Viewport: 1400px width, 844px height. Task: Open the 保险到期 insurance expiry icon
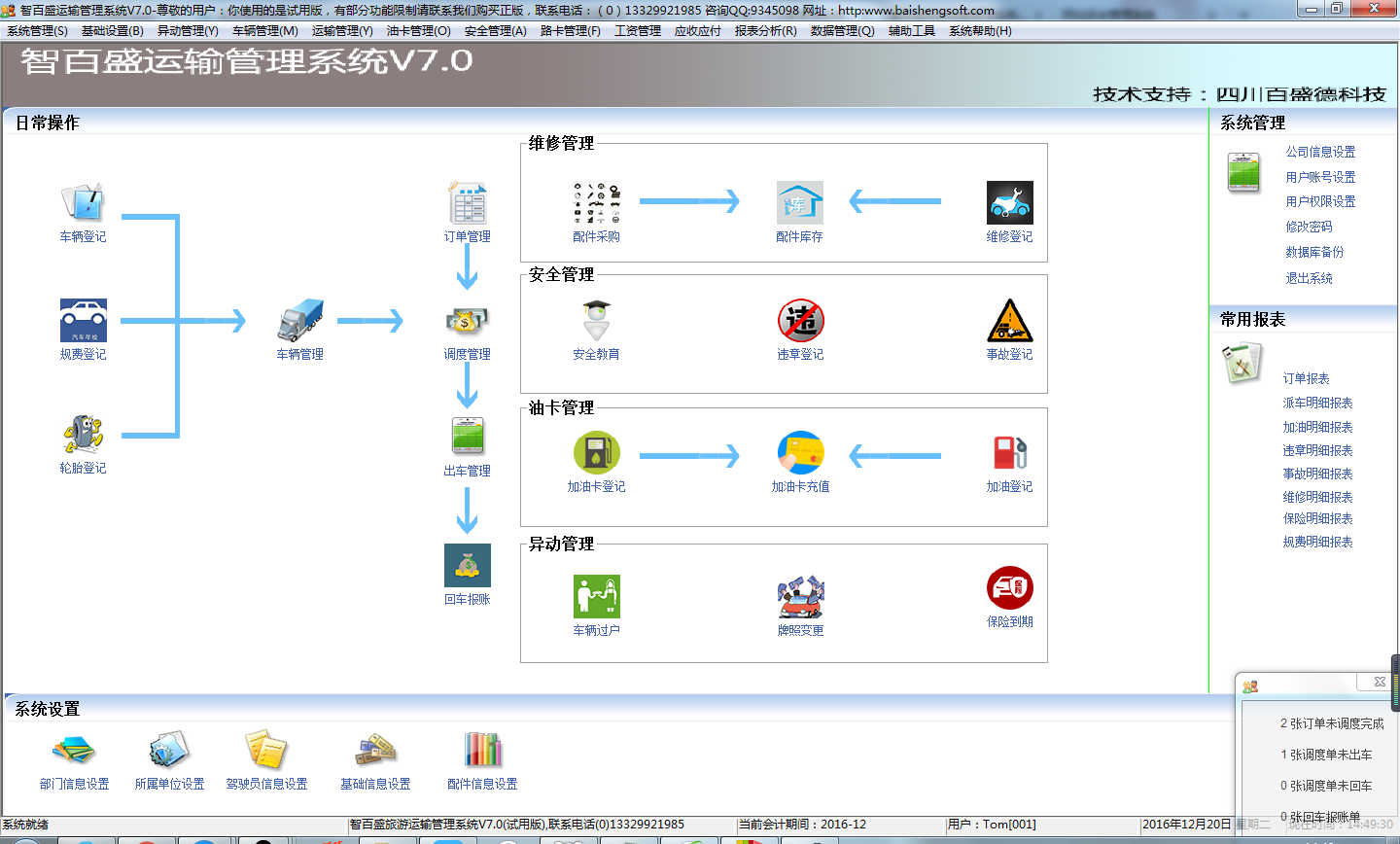tap(1009, 587)
